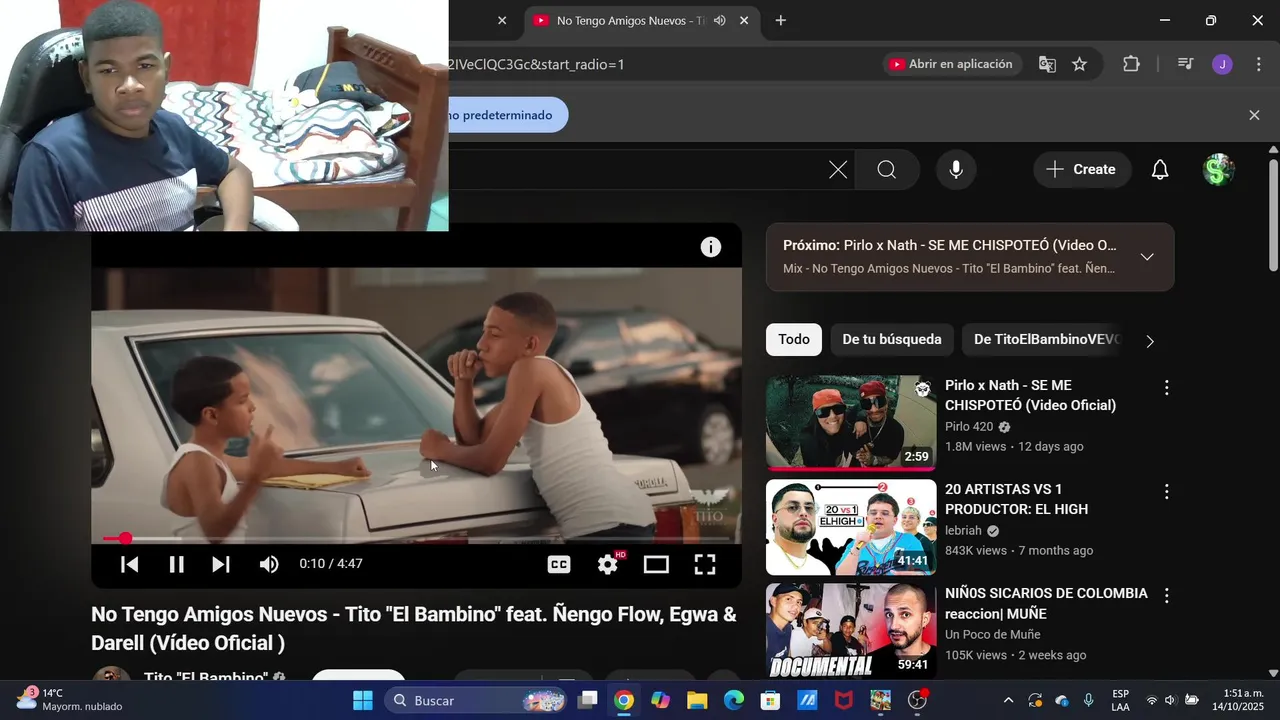The height and width of the screenshot is (720, 1280).
Task: Open the Chrome profile J avatar
Action: tap(1222, 64)
